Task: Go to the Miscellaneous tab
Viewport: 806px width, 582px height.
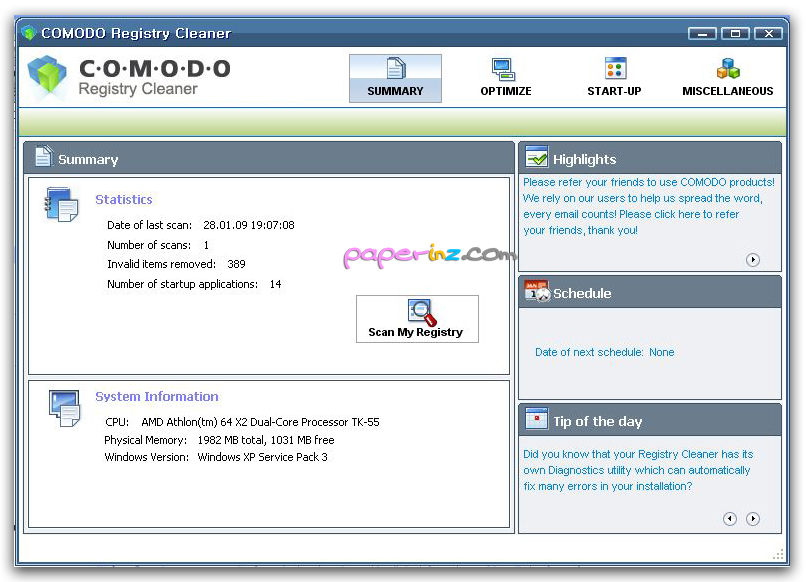Action: point(727,78)
